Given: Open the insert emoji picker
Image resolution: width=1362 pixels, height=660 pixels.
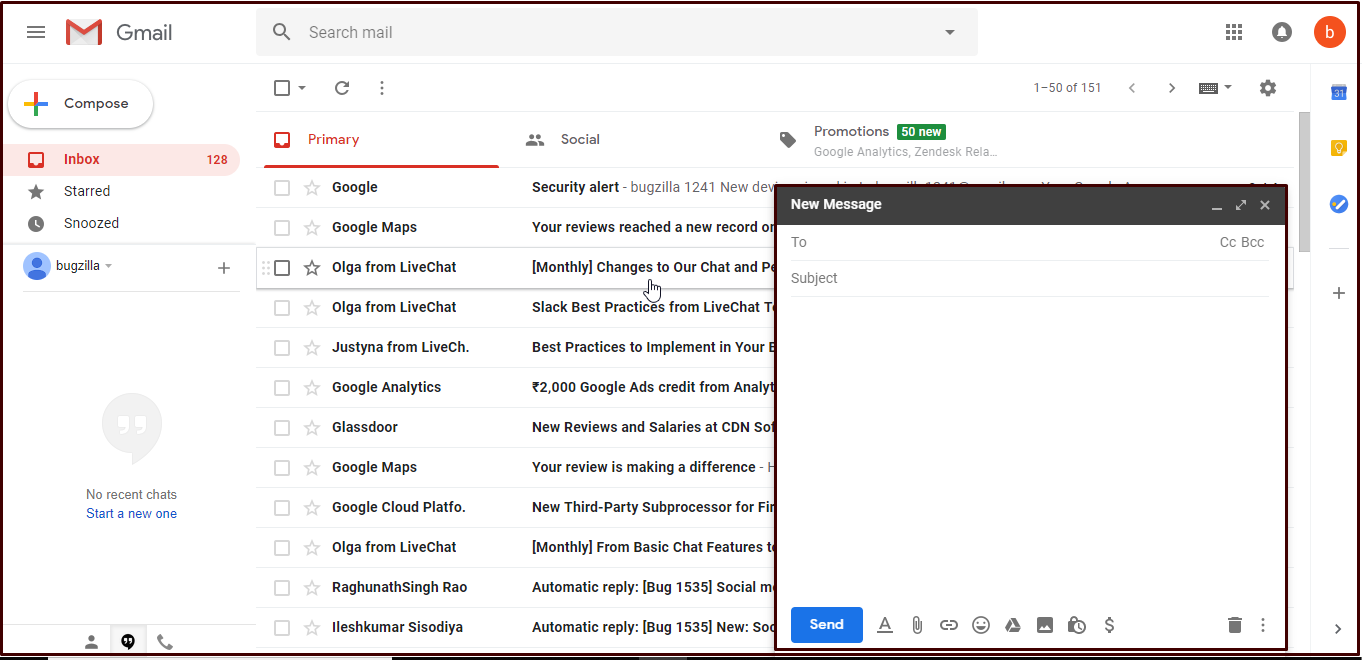Looking at the screenshot, I should pyautogui.click(x=981, y=625).
